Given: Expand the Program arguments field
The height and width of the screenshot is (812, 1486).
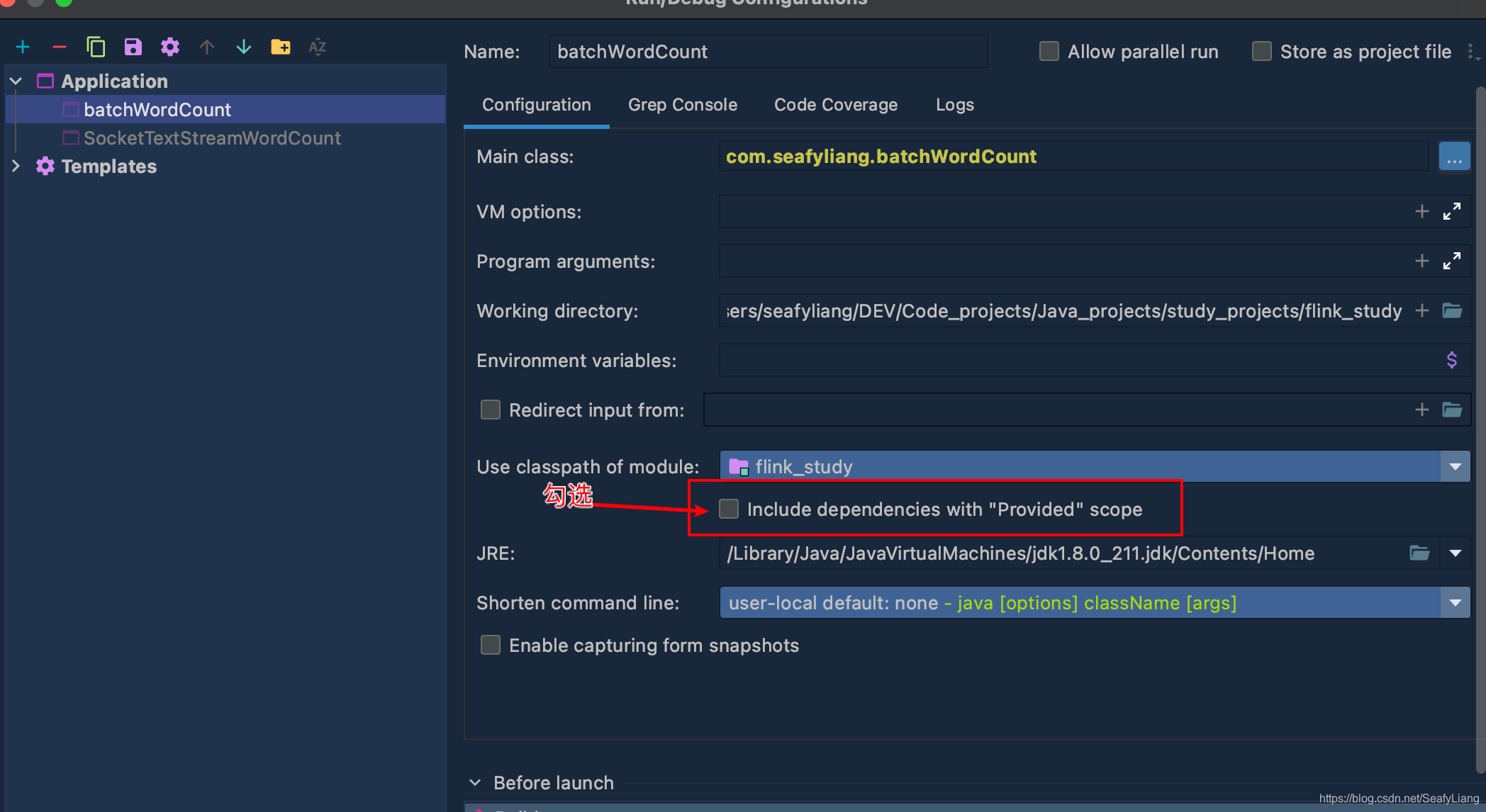Looking at the screenshot, I should [x=1452, y=261].
